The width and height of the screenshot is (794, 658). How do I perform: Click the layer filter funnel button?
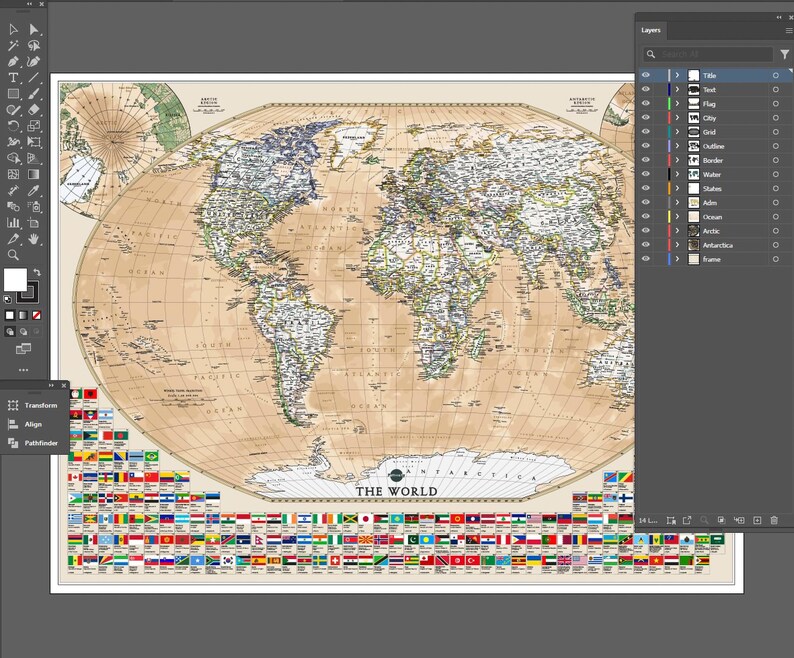[x=784, y=54]
